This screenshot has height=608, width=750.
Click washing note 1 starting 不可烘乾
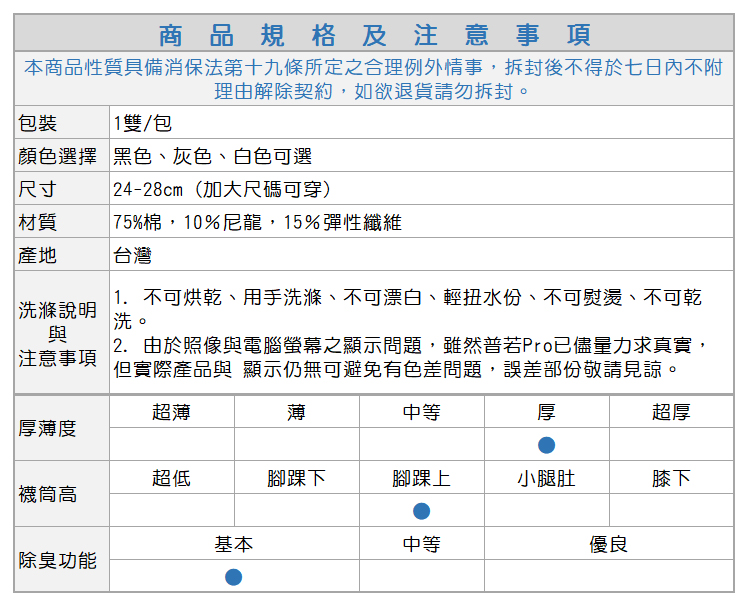coord(408,309)
